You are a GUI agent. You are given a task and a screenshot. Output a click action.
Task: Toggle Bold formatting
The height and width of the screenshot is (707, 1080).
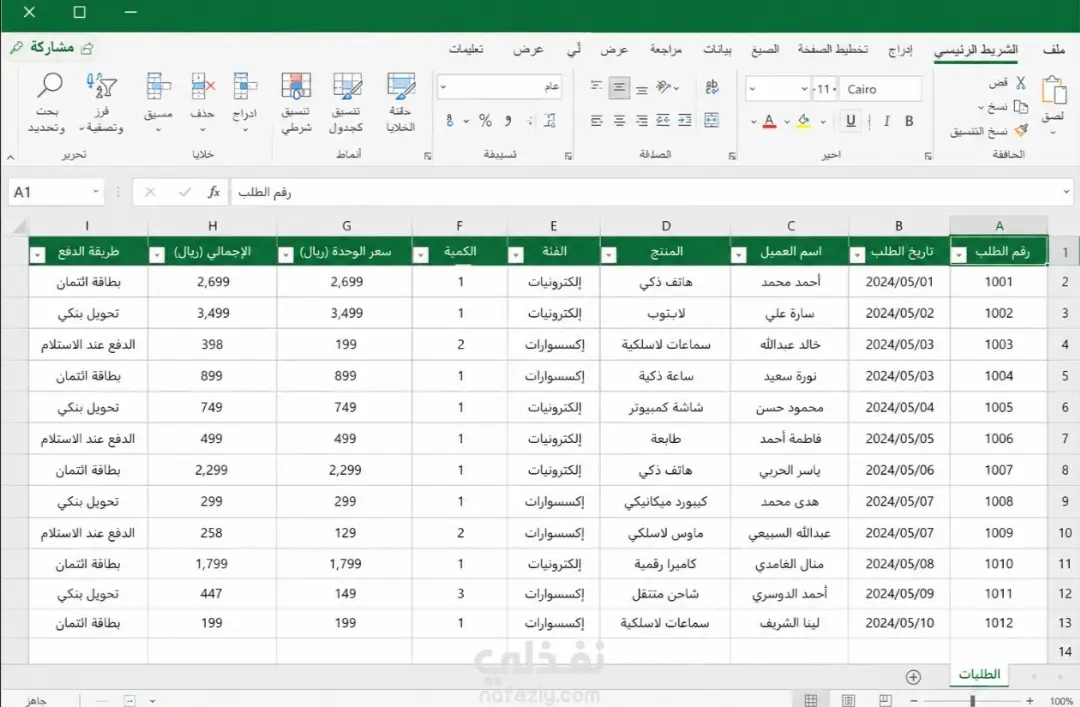tap(909, 121)
